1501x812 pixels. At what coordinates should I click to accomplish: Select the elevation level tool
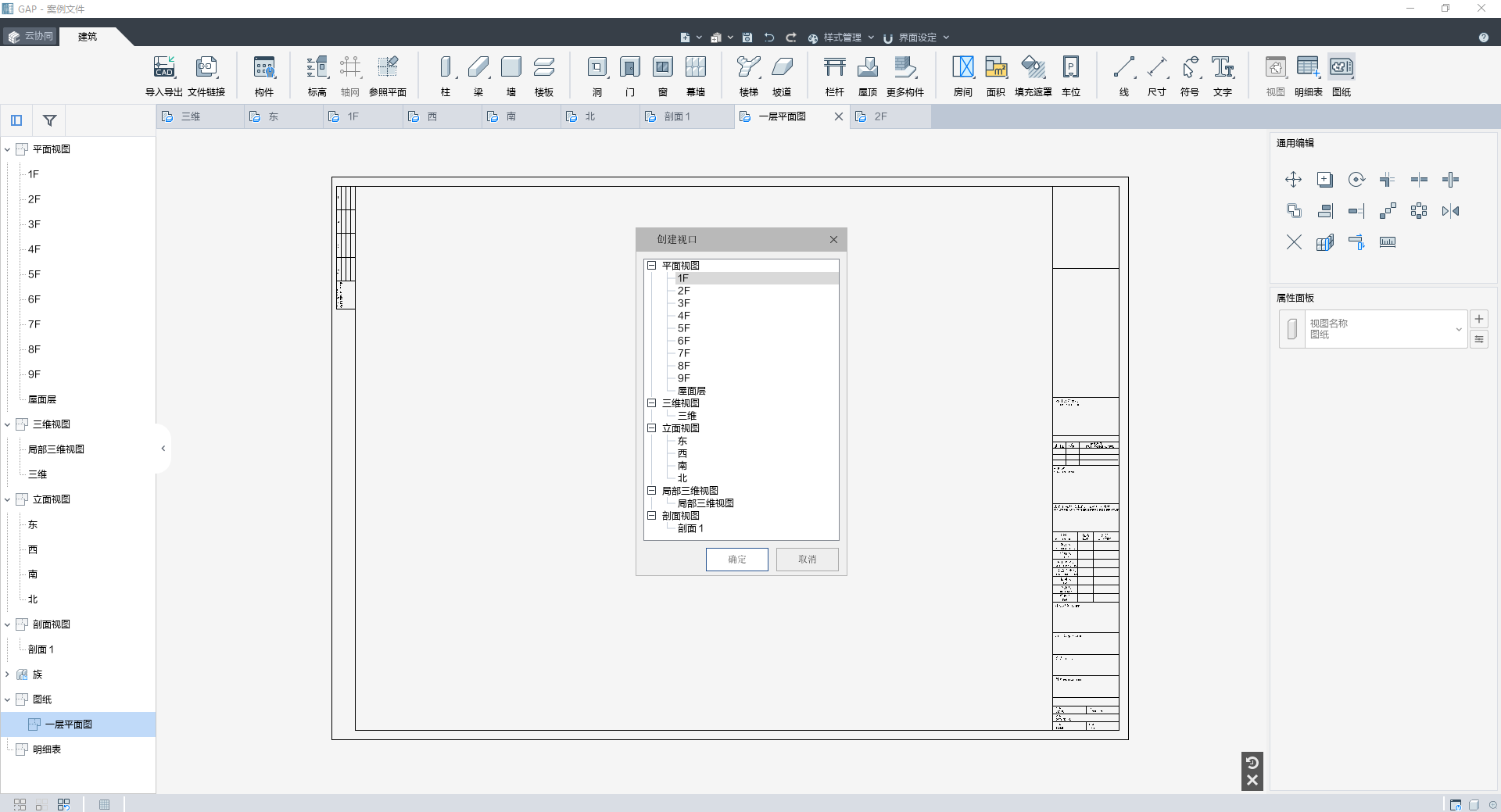tap(317, 76)
